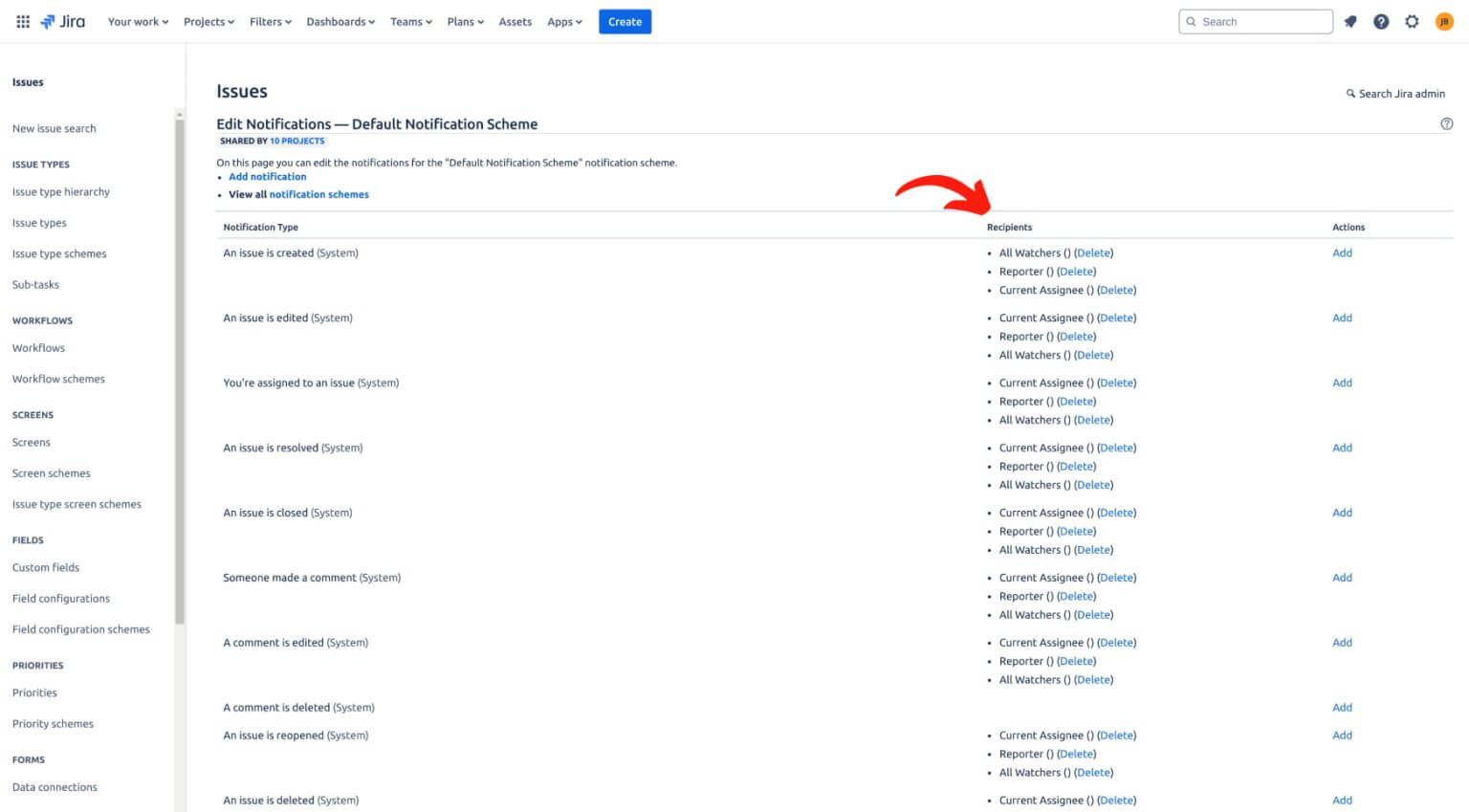Open notifications via the bell icon
Viewport: 1469px width, 812px height.
click(x=1349, y=21)
